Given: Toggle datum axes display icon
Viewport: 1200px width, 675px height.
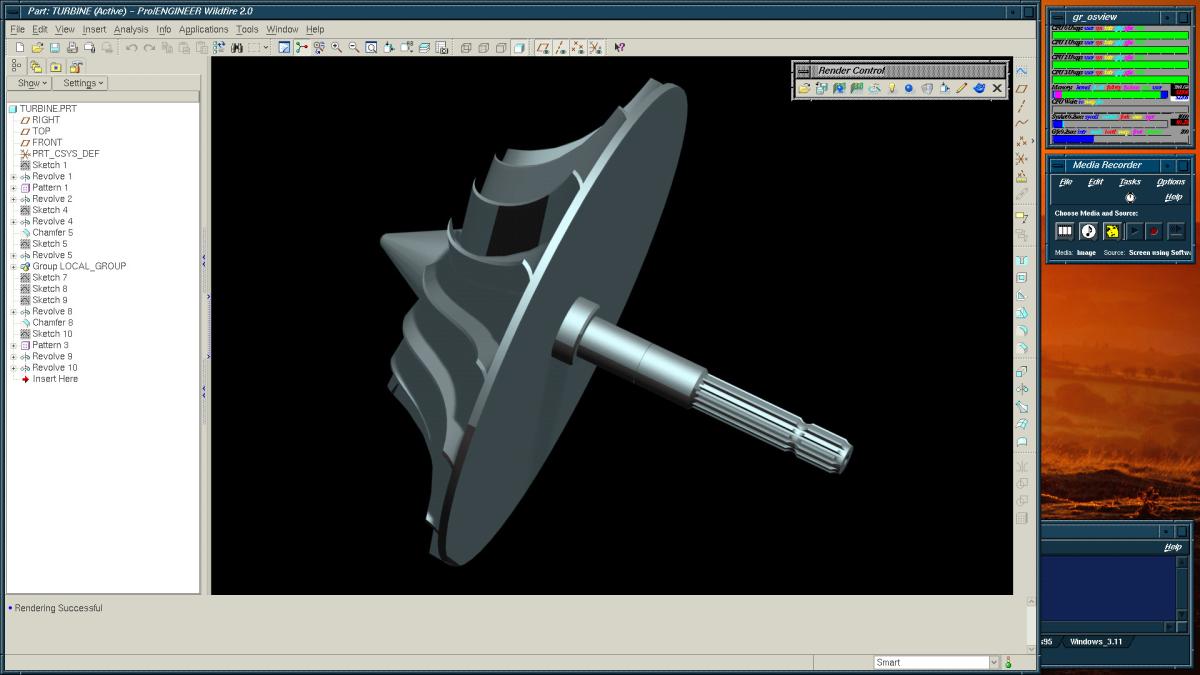Looking at the screenshot, I should coord(560,47).
